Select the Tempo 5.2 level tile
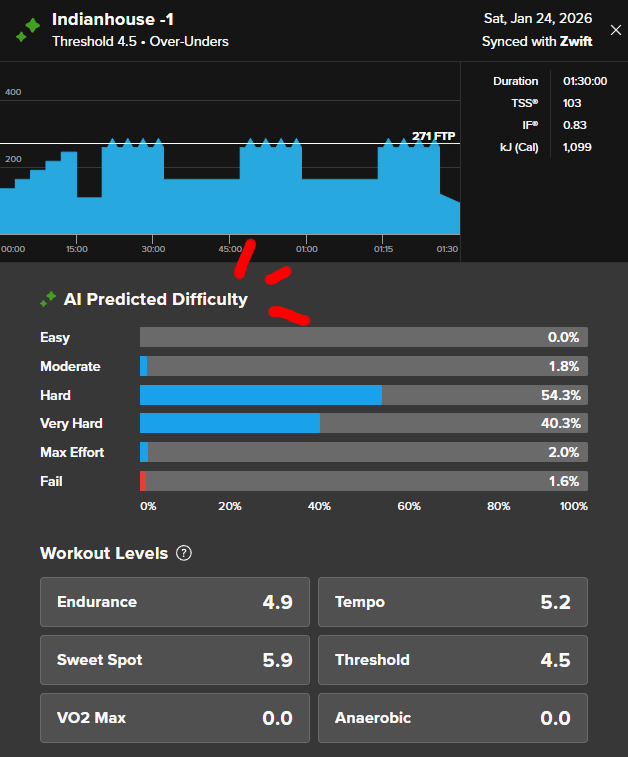628x757 pixels. pyautogui.click(x=452, y=602)
